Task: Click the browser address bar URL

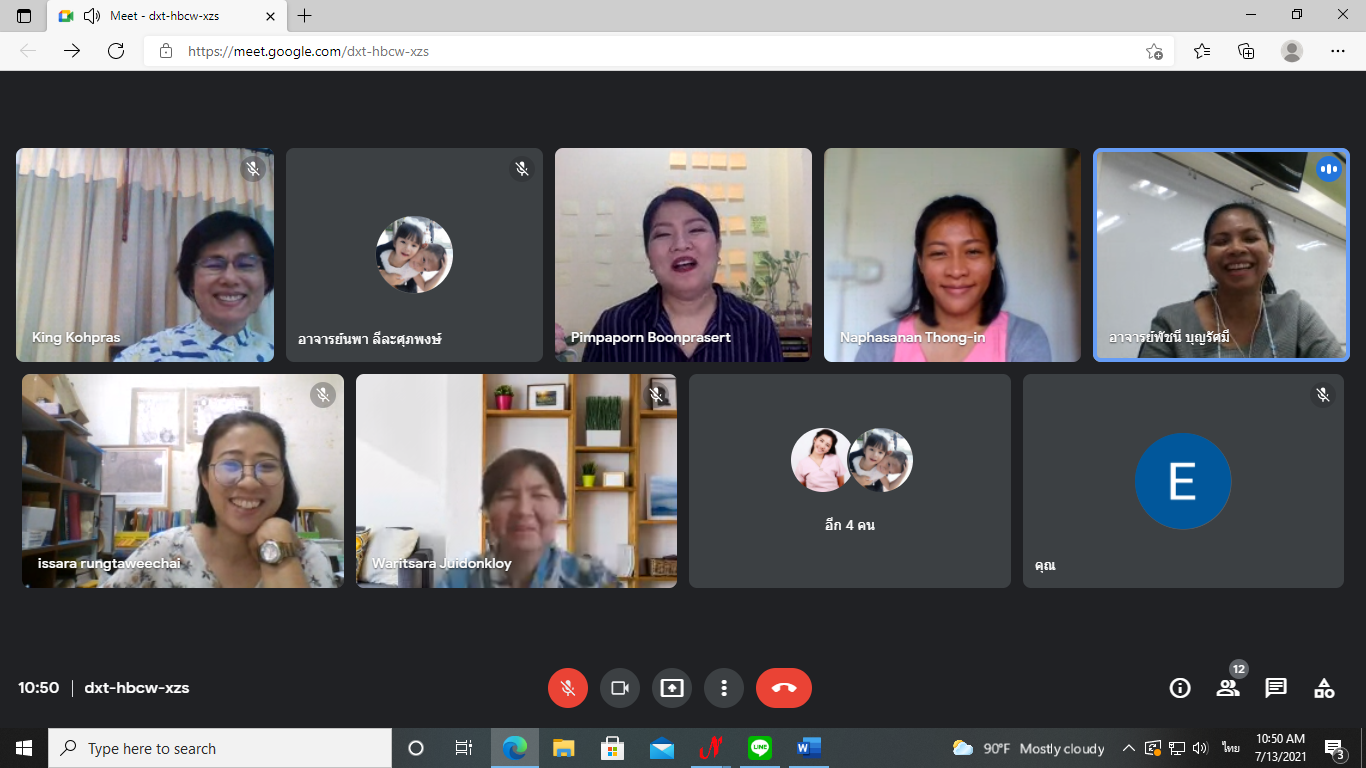Action: pyautogui.click(x=308, y=51)
